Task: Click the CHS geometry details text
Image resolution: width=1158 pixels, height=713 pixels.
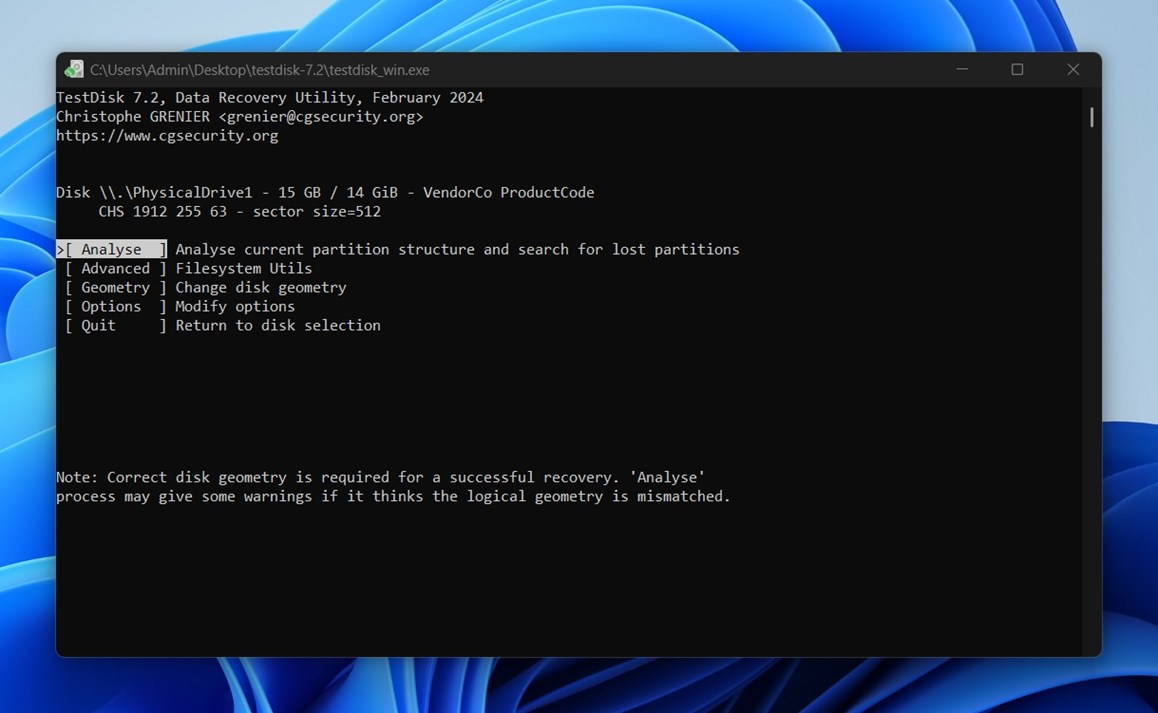Action: [239, 211]
